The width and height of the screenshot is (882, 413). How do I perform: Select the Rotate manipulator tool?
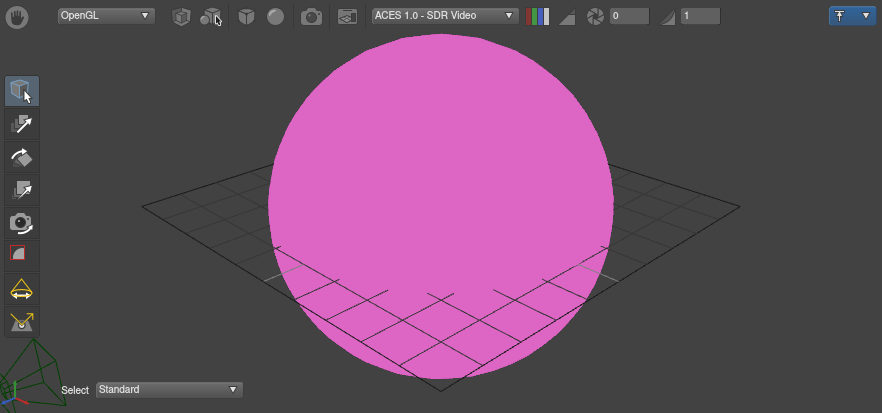pos(22,157)
